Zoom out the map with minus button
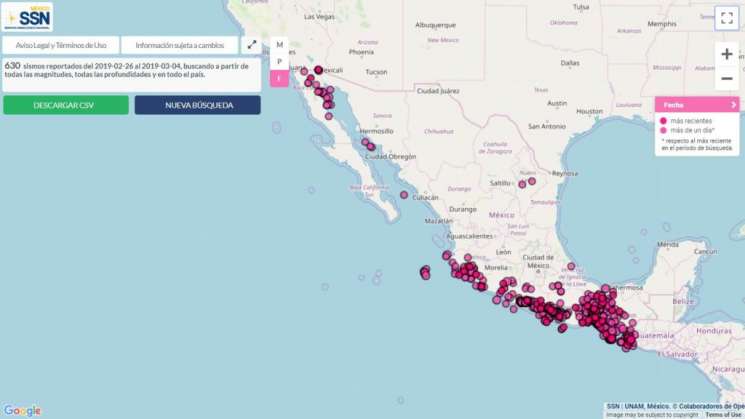Viewport: 745px width, 419px height. [x=727, y=78]
